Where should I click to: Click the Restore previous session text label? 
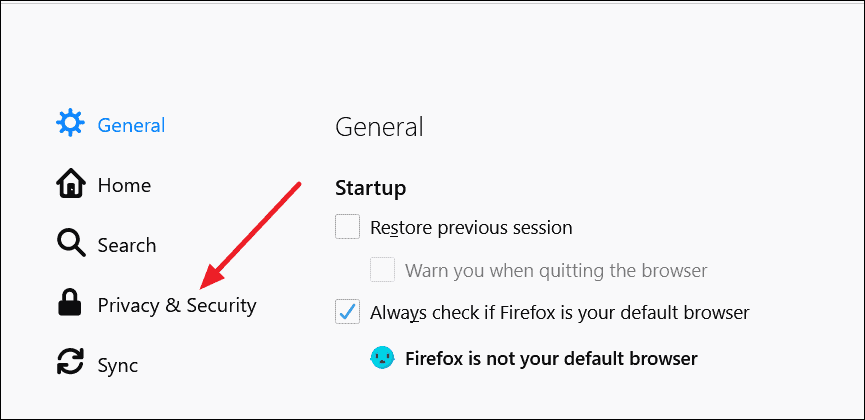(x=471, y=227)
